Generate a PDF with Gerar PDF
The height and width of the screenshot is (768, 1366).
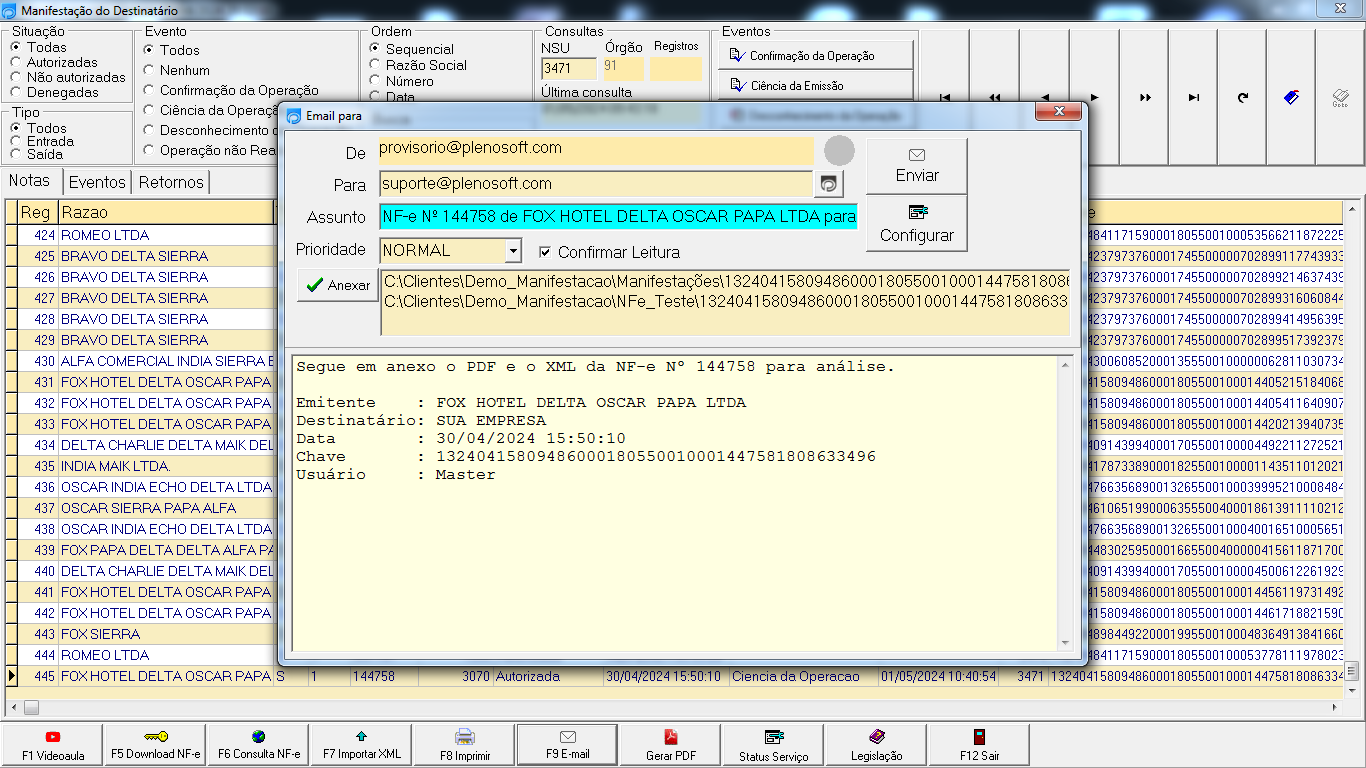671,745
